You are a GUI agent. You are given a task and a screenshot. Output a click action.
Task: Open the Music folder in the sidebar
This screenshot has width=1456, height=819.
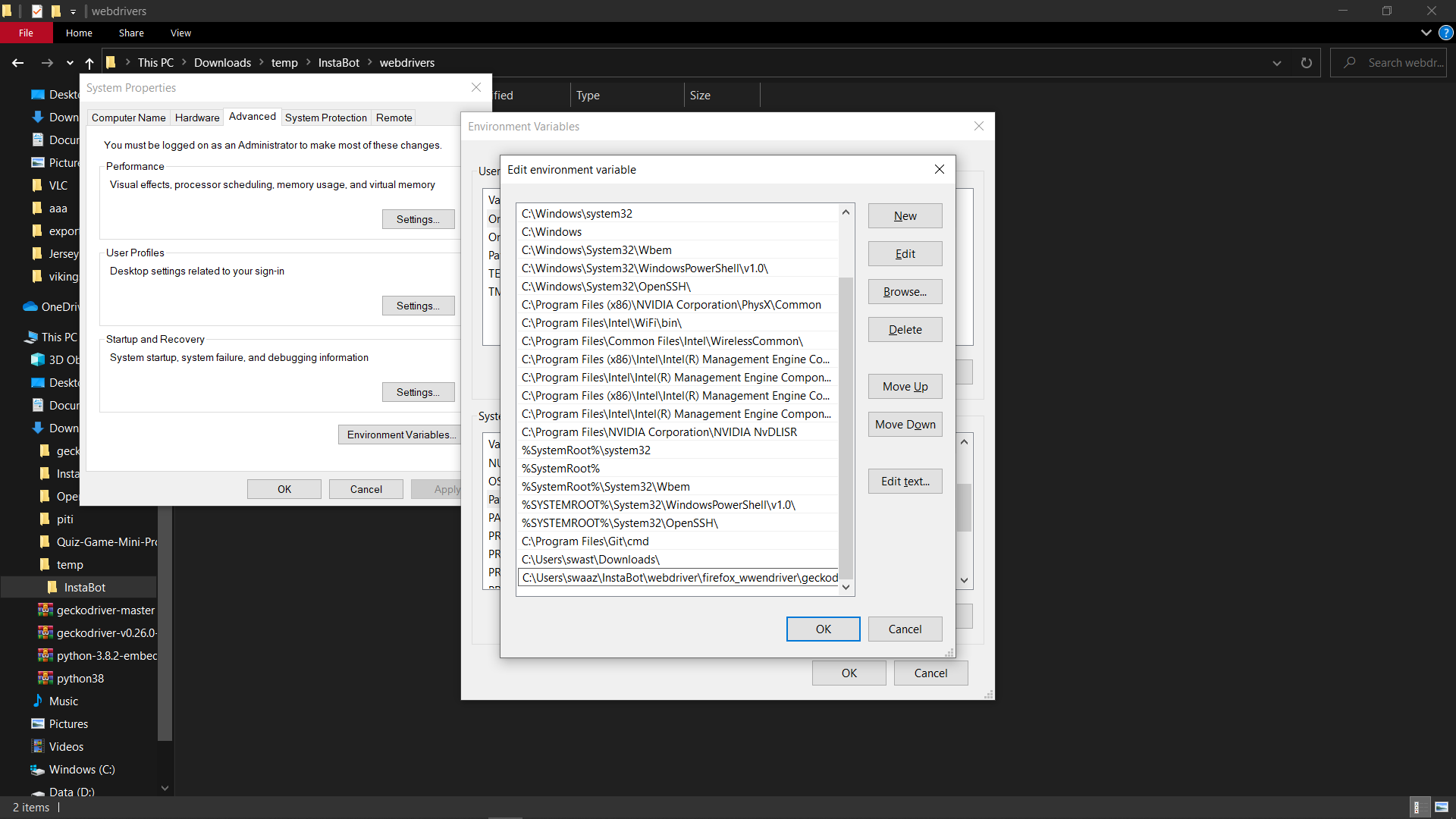coord(64,701)
